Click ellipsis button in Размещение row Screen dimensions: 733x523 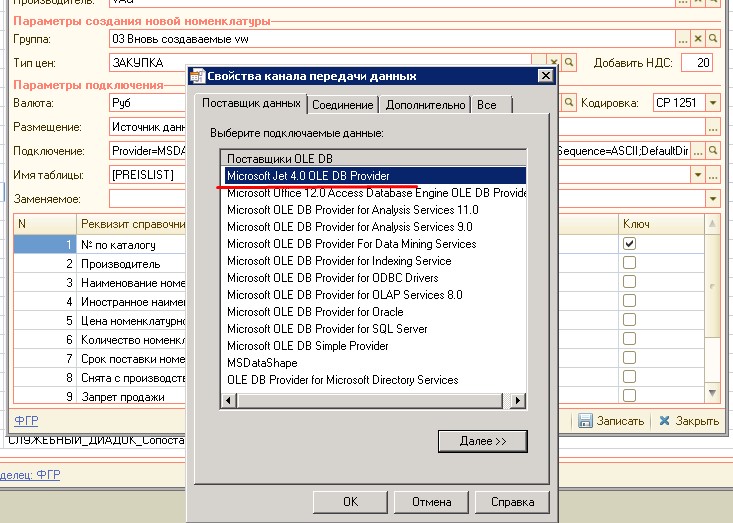[x=713, y=127]
